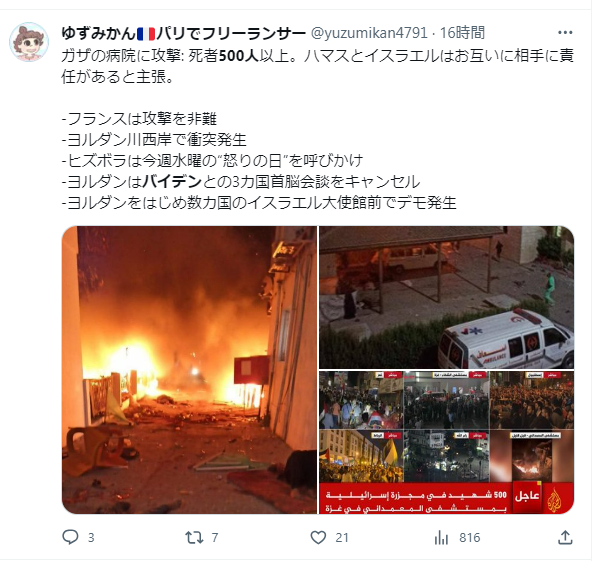This screenshot has height=561, width=609.
Task: Click the reply count number 3
Action: [91, 538]
